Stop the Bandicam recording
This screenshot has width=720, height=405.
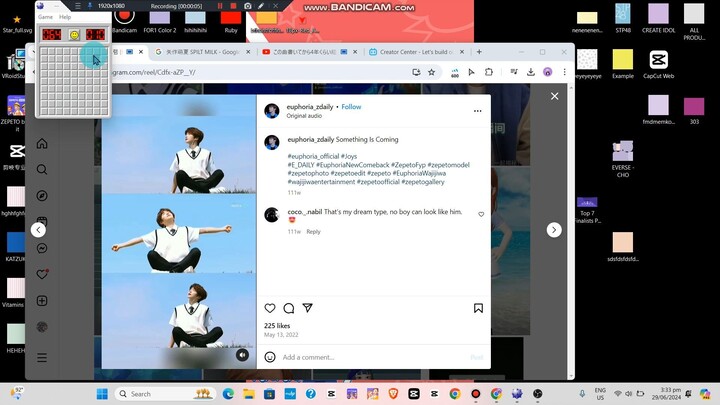tap(233, 6)
